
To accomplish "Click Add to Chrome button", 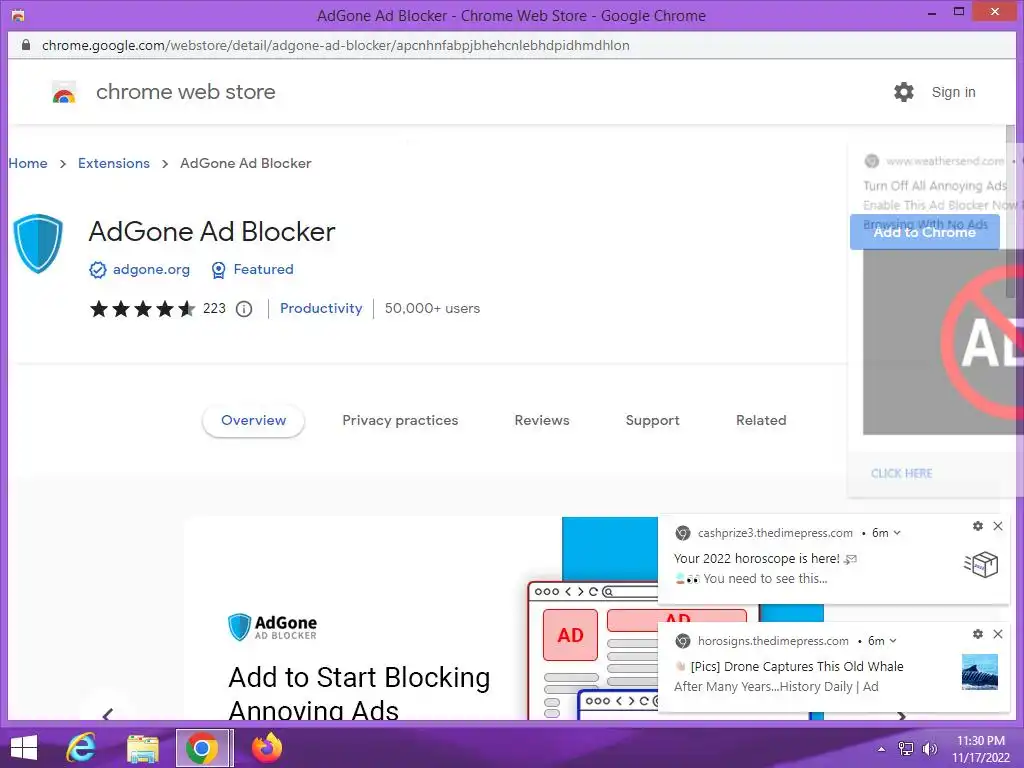I will 925,232.
